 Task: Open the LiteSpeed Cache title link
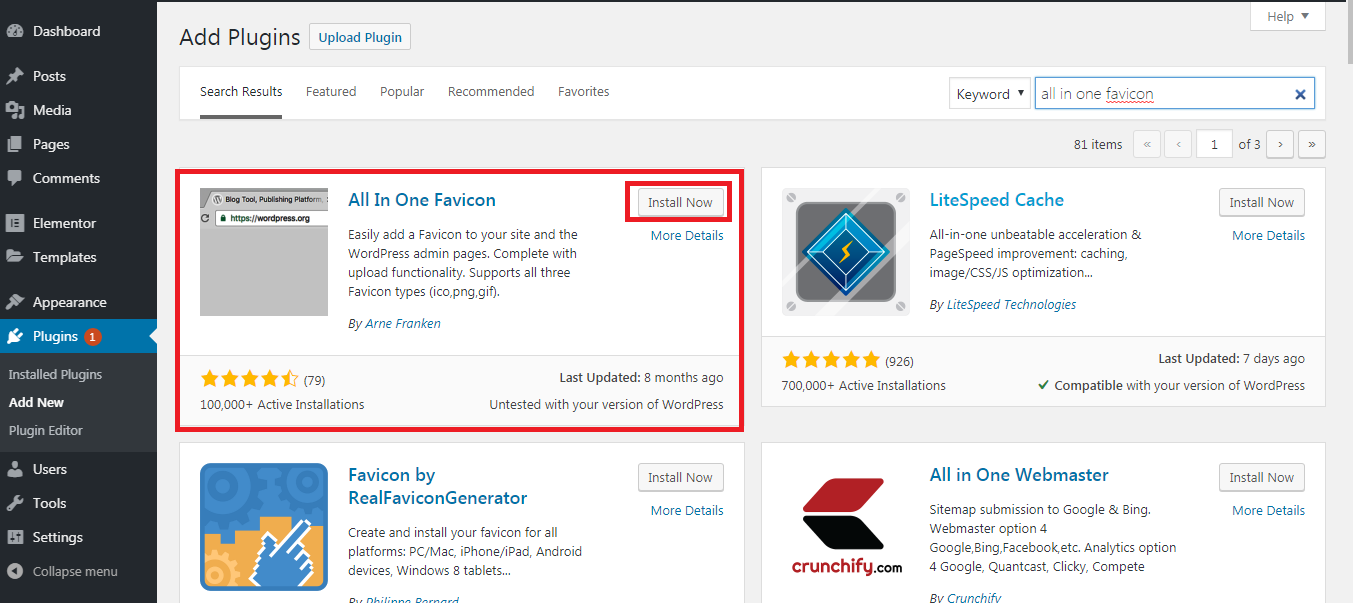click(x=997, y=200)
